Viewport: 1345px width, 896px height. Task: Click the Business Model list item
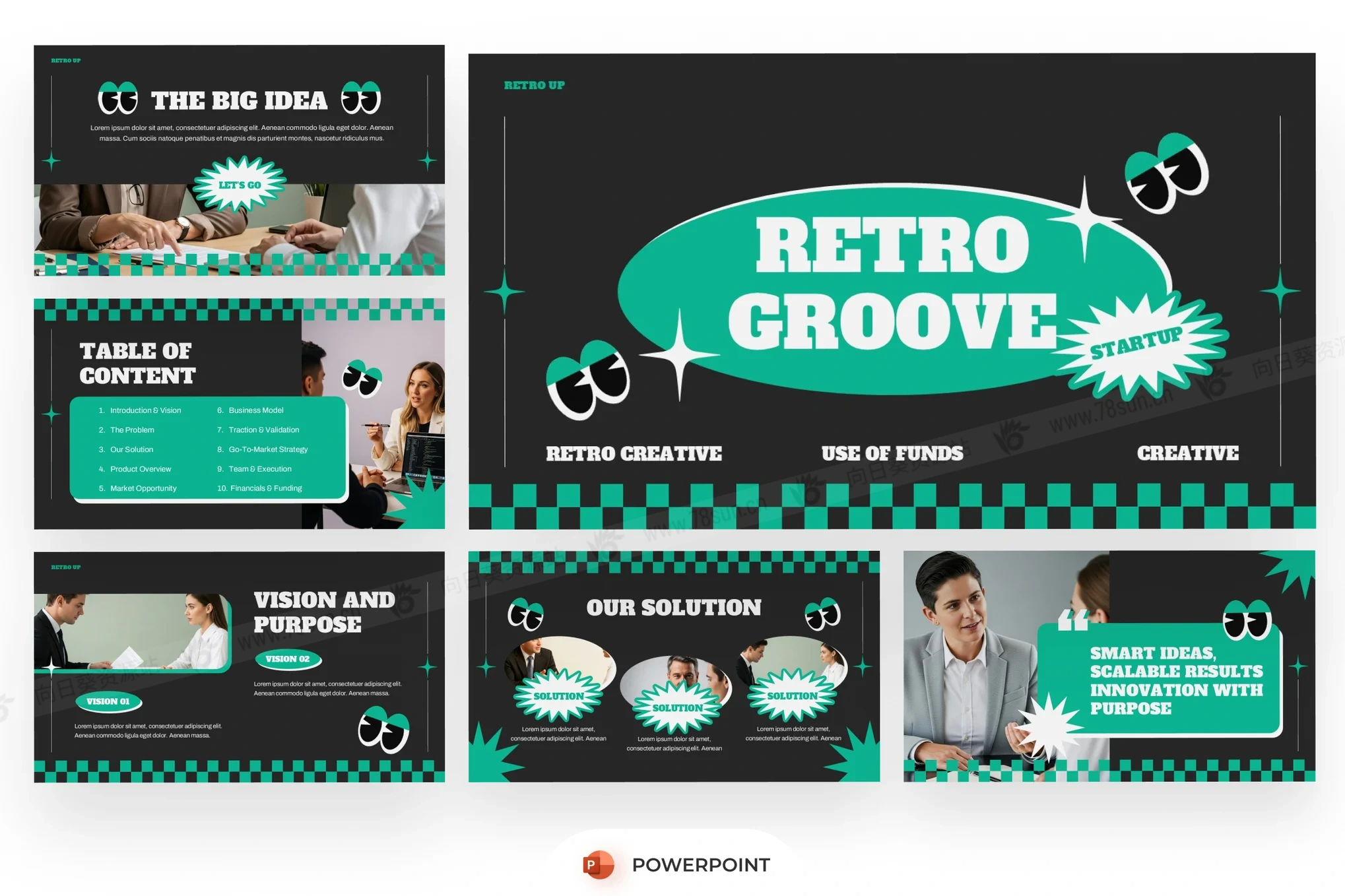point(255,410)
